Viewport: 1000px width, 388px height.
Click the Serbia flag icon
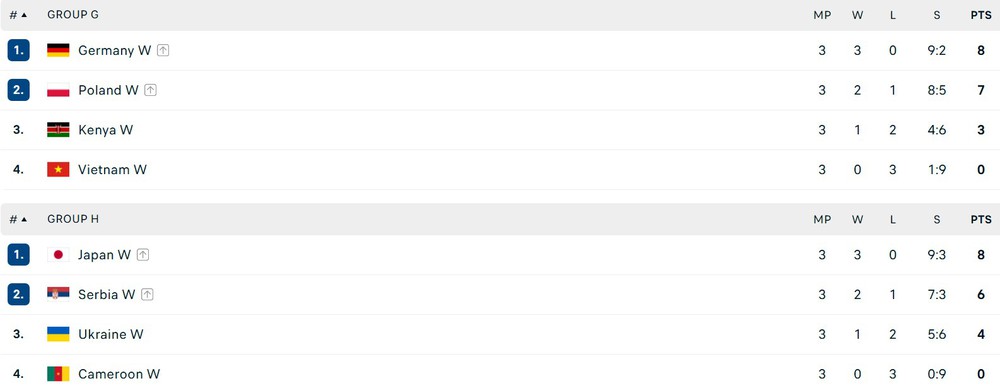[x=58, y=294]
